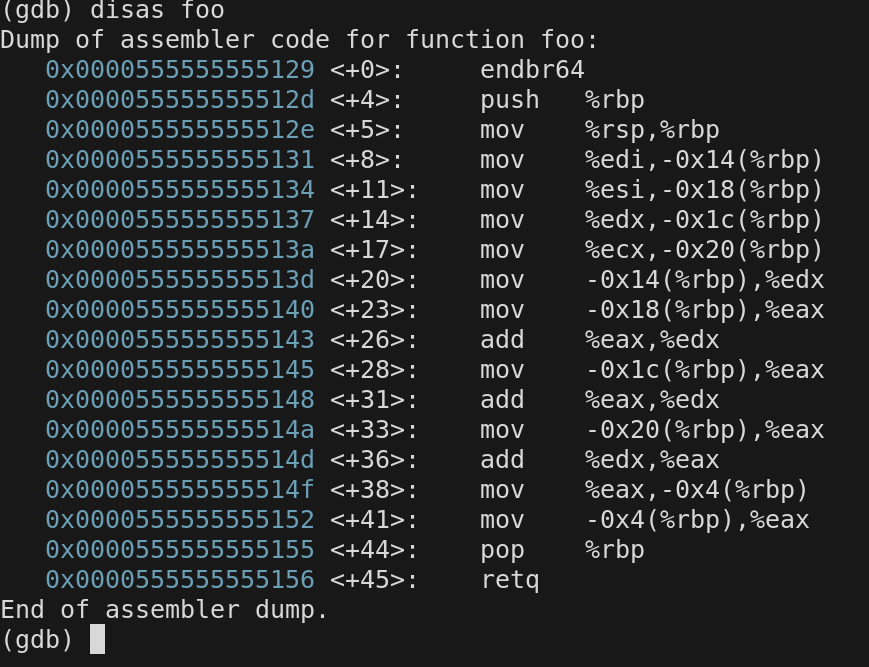Screen dimensions: 869x667
Task: Click operand "%ecx,-0x20(%rbp)"
Action: tap(704, 250)
